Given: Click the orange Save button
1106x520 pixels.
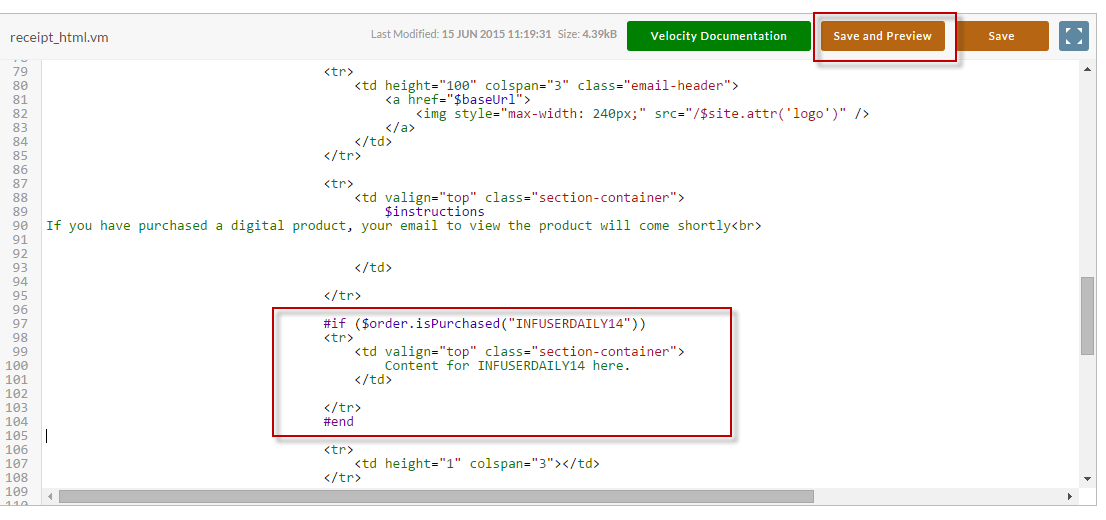Looking at the screenshot, I should click(x=1001, y=36).
